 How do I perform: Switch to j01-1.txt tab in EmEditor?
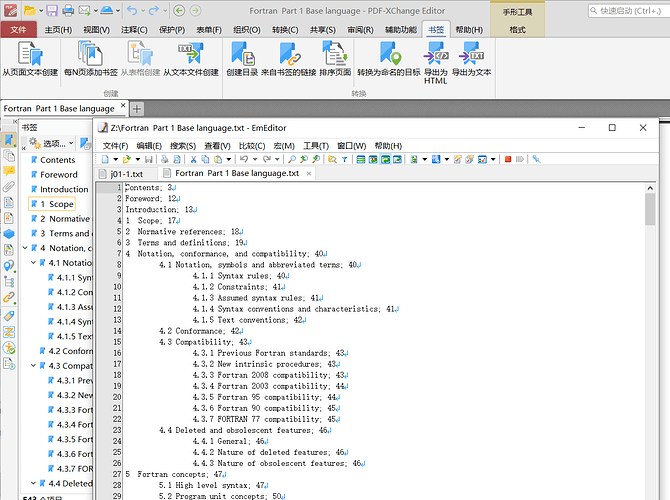[126, 174]
